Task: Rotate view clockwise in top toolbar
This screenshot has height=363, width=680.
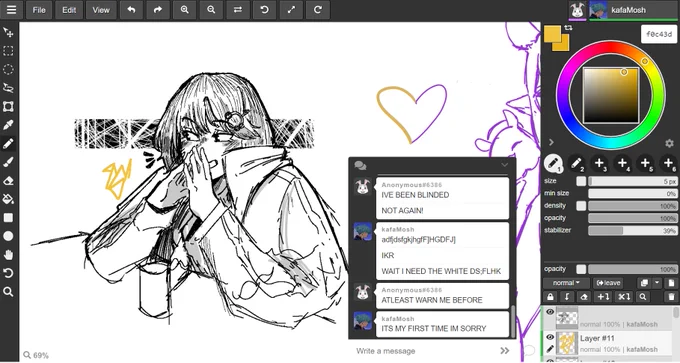Action: click(318, 10)
